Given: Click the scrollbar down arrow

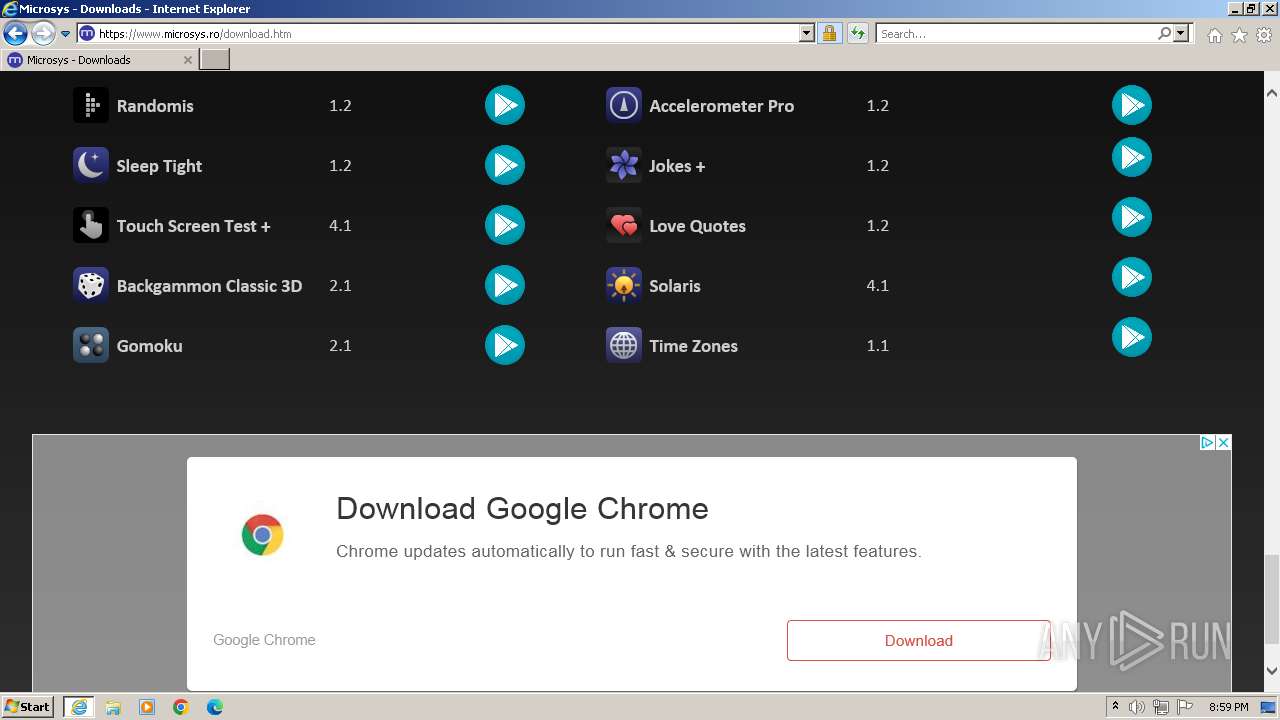Looking at the screenshot, I should [1272, 671].
